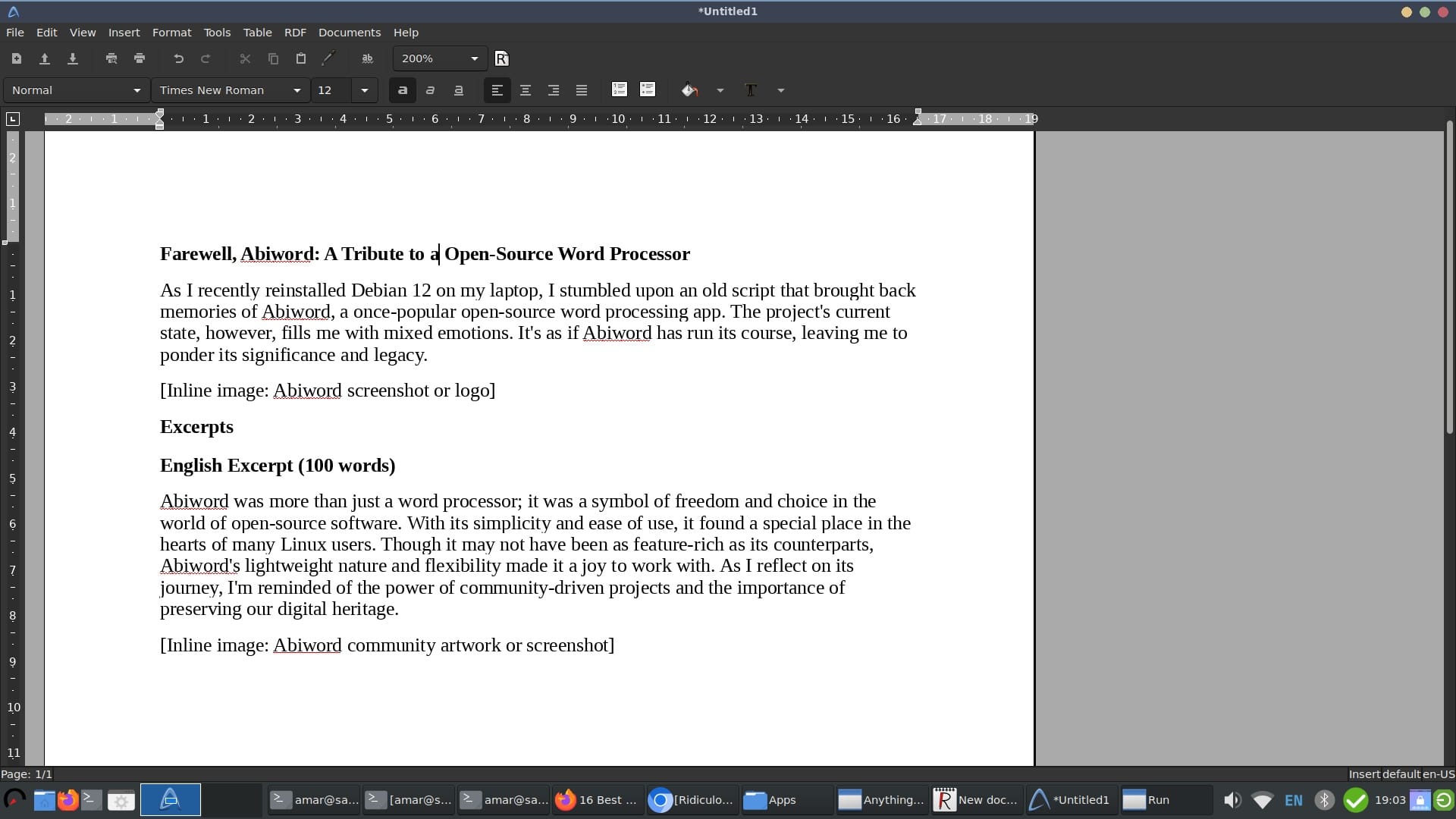
Task: Switch to the 'New doc...' taskbar window
Action: (977, 800)
